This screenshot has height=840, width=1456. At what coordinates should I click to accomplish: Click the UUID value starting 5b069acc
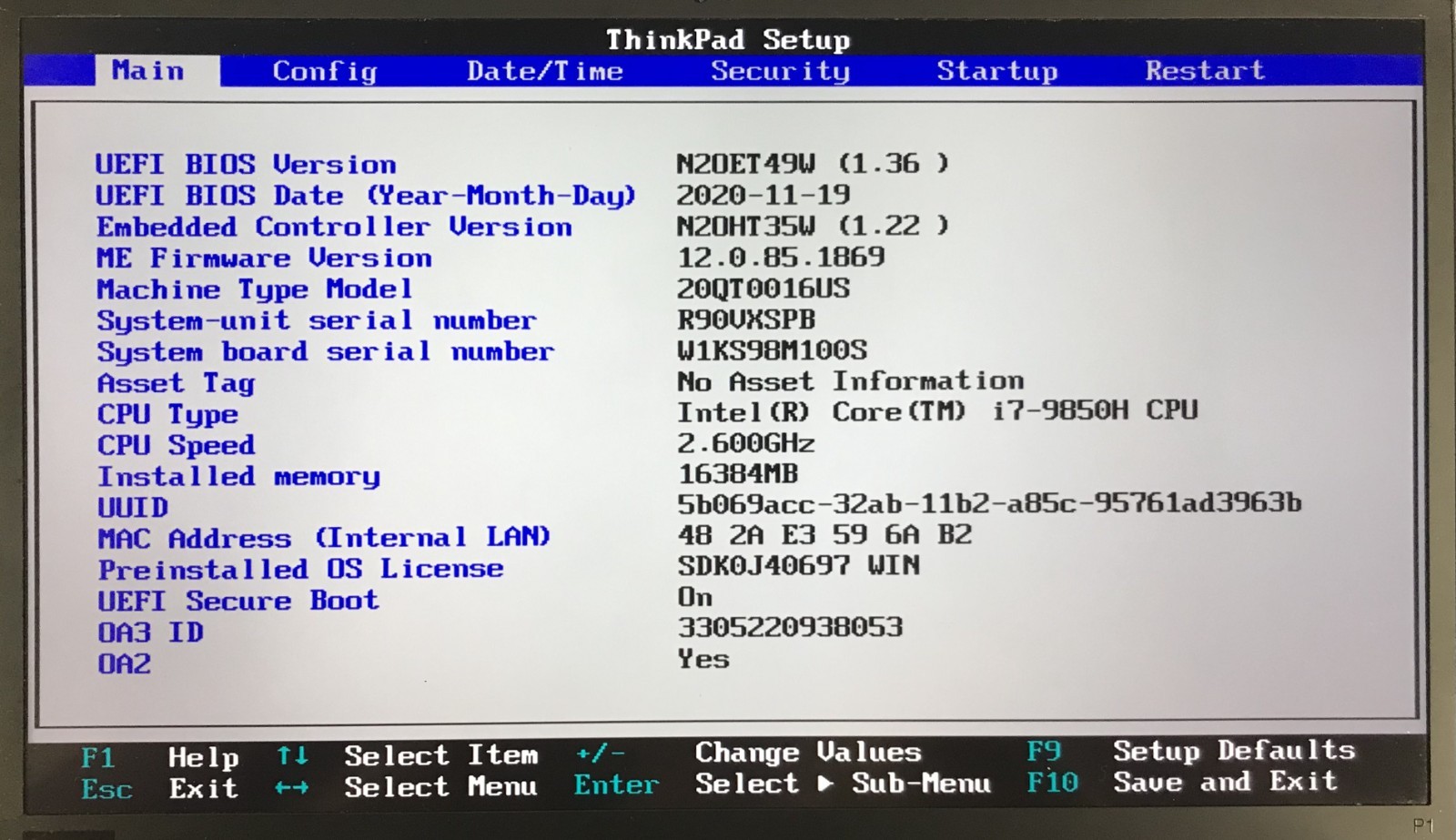click(990, 503)
